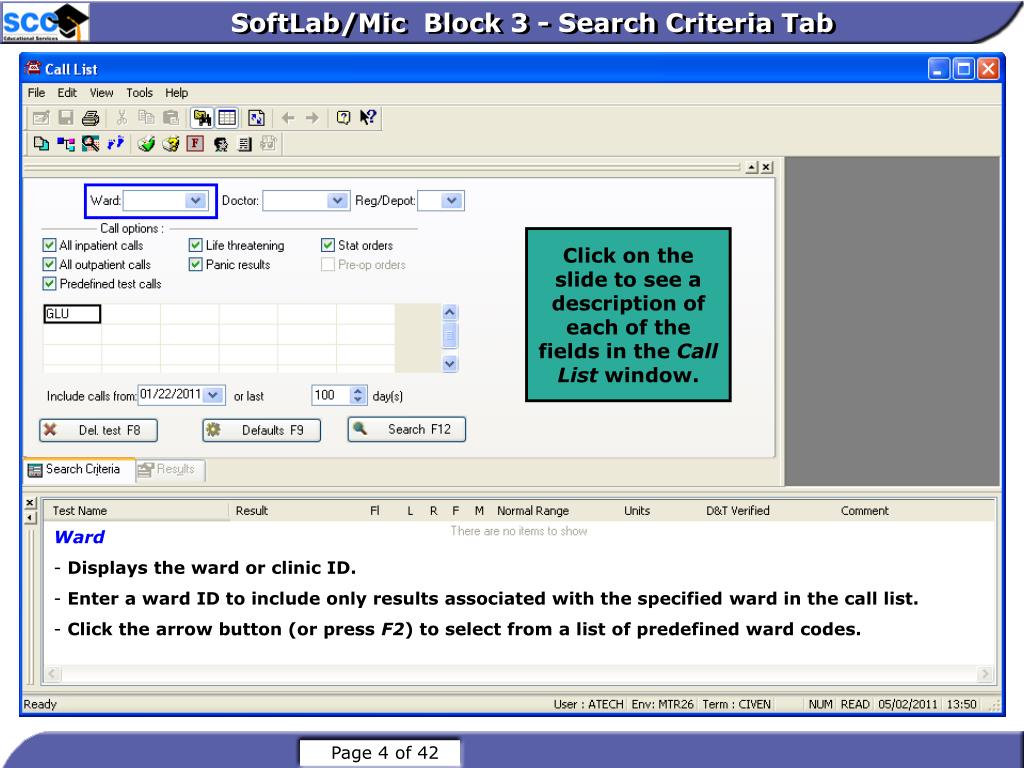Uncheck Predefined test calls
This screenshot has width=1024, height=768.
[49, 283]
